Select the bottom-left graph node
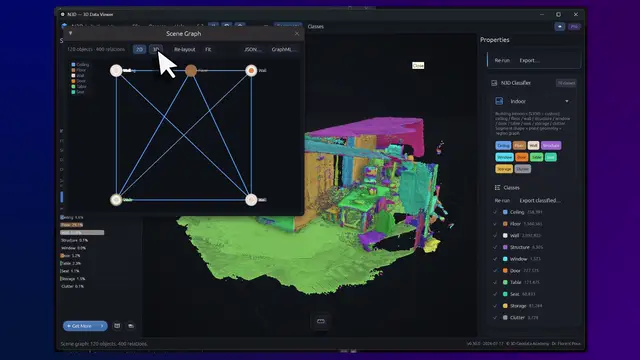This screenshot has height=360, width=640. tap(116, 200)
